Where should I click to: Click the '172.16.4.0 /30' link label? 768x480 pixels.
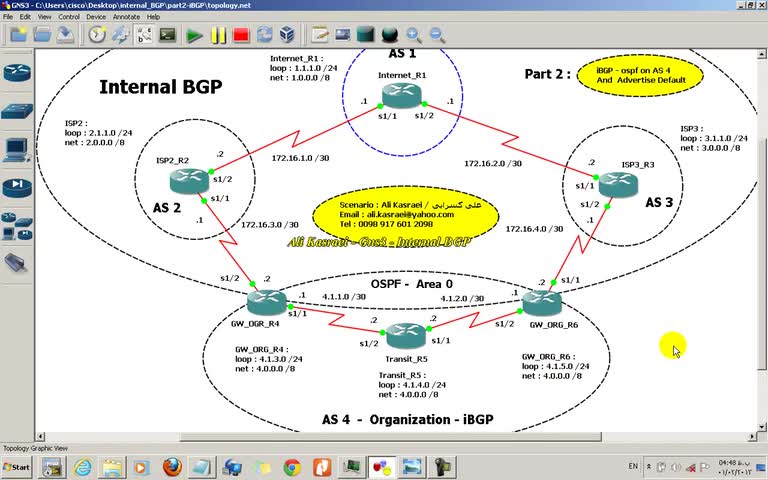point(534,229)
